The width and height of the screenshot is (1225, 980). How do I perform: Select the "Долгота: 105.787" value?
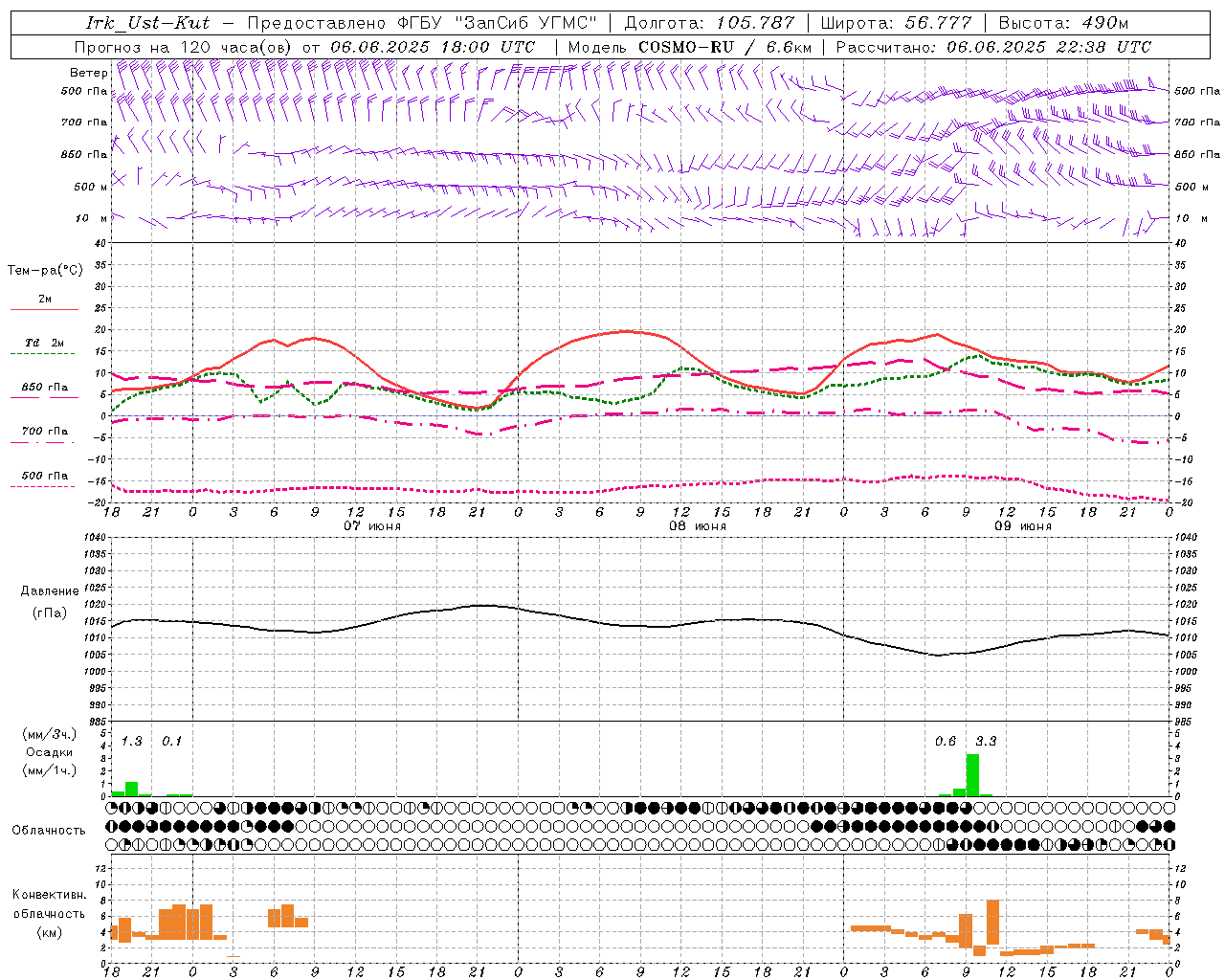click(x=709, y=23)
